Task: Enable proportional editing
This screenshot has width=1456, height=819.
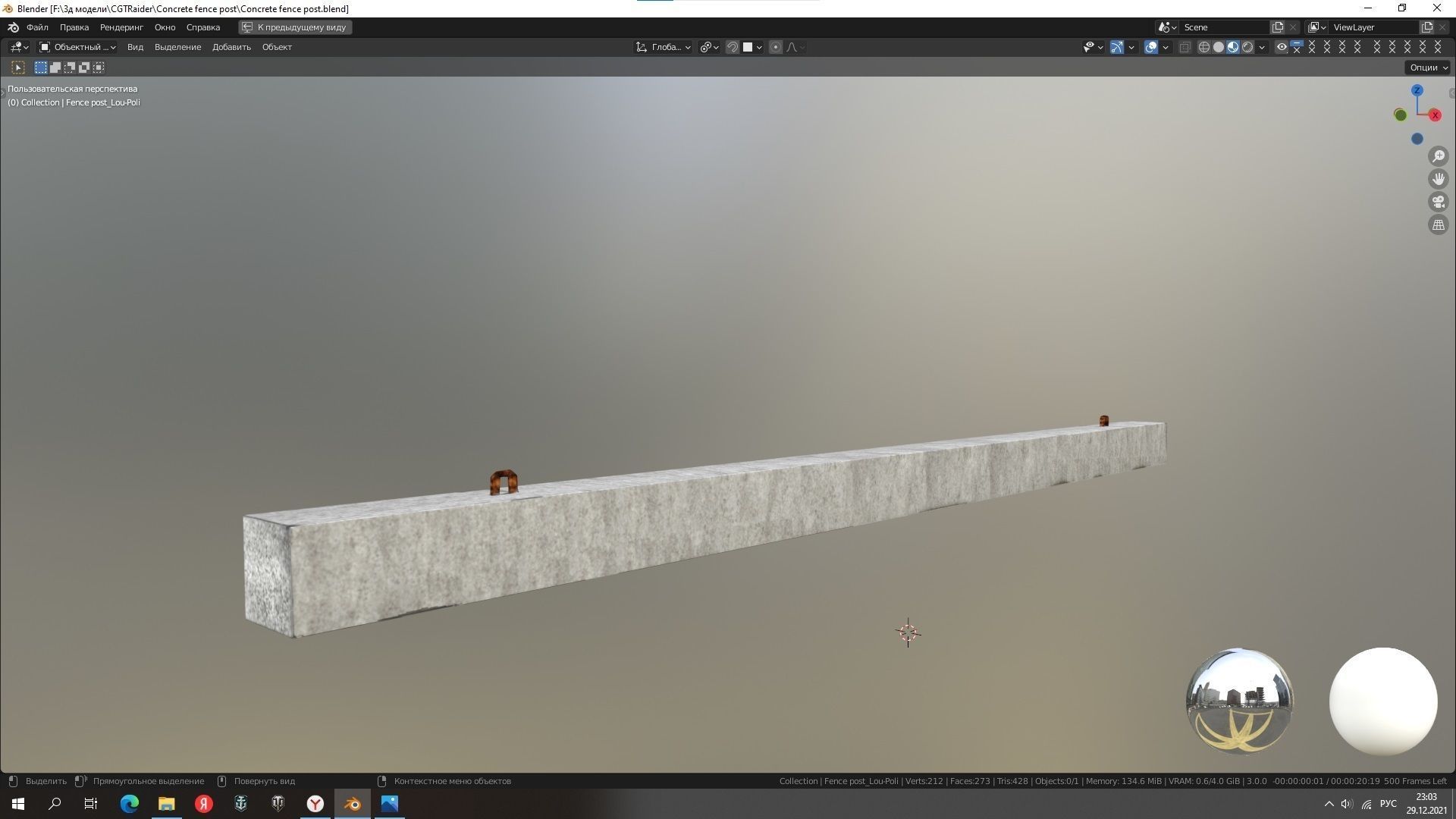Action: (775, 47)
